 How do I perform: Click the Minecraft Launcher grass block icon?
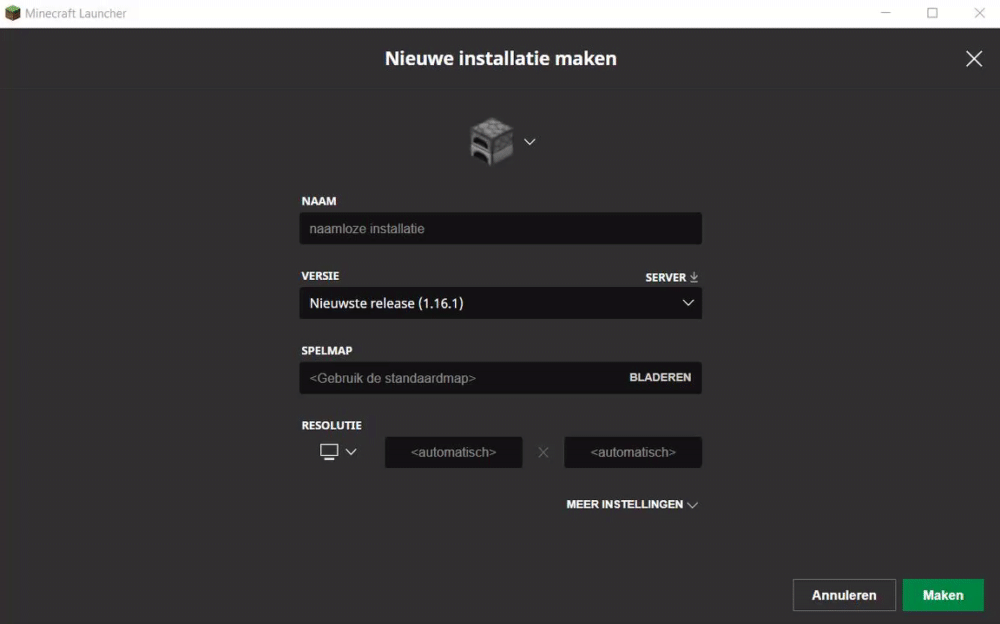click(12, 13)
